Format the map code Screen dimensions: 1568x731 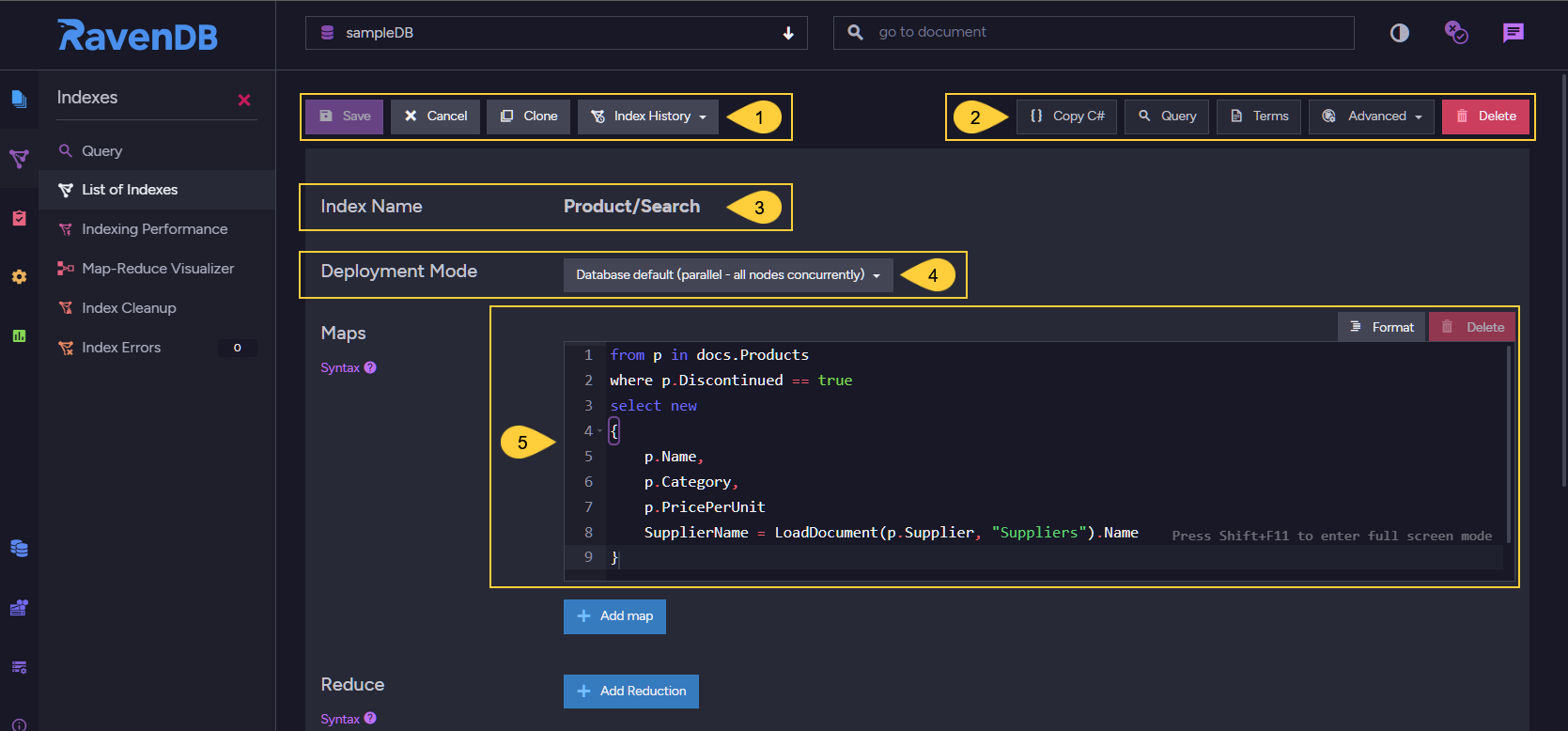[1381, 327]
